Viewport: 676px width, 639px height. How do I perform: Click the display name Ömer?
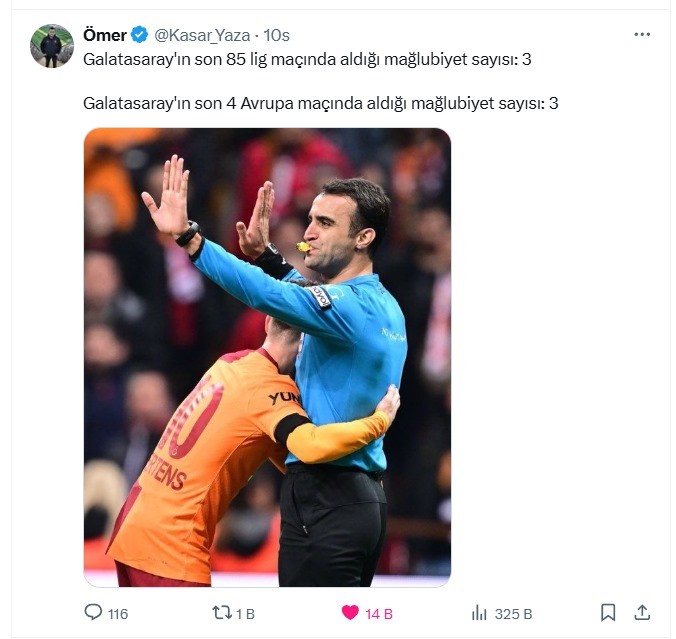pos(105,35)
